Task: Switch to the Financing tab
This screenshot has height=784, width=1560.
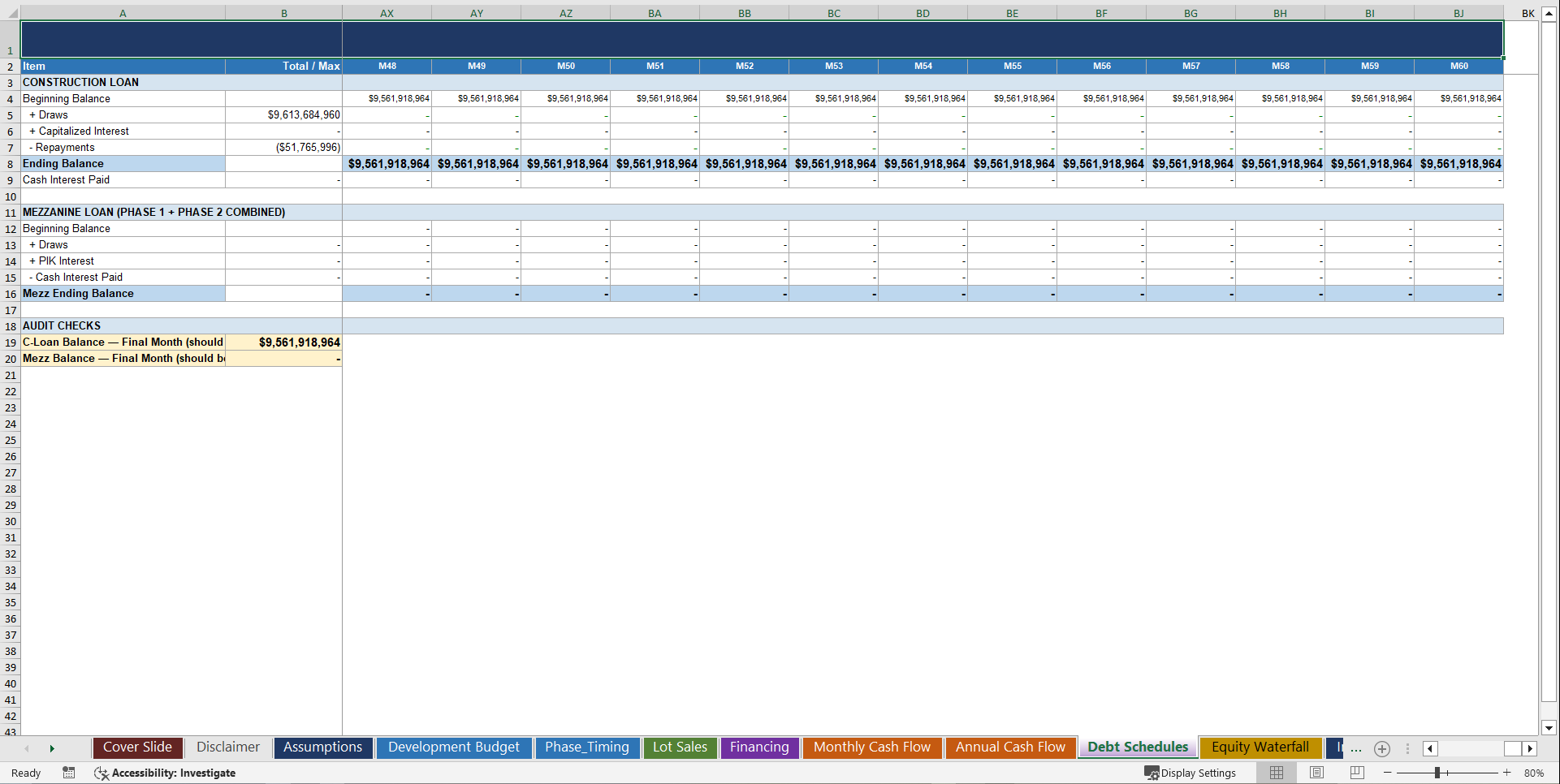Action: [758, 747]
